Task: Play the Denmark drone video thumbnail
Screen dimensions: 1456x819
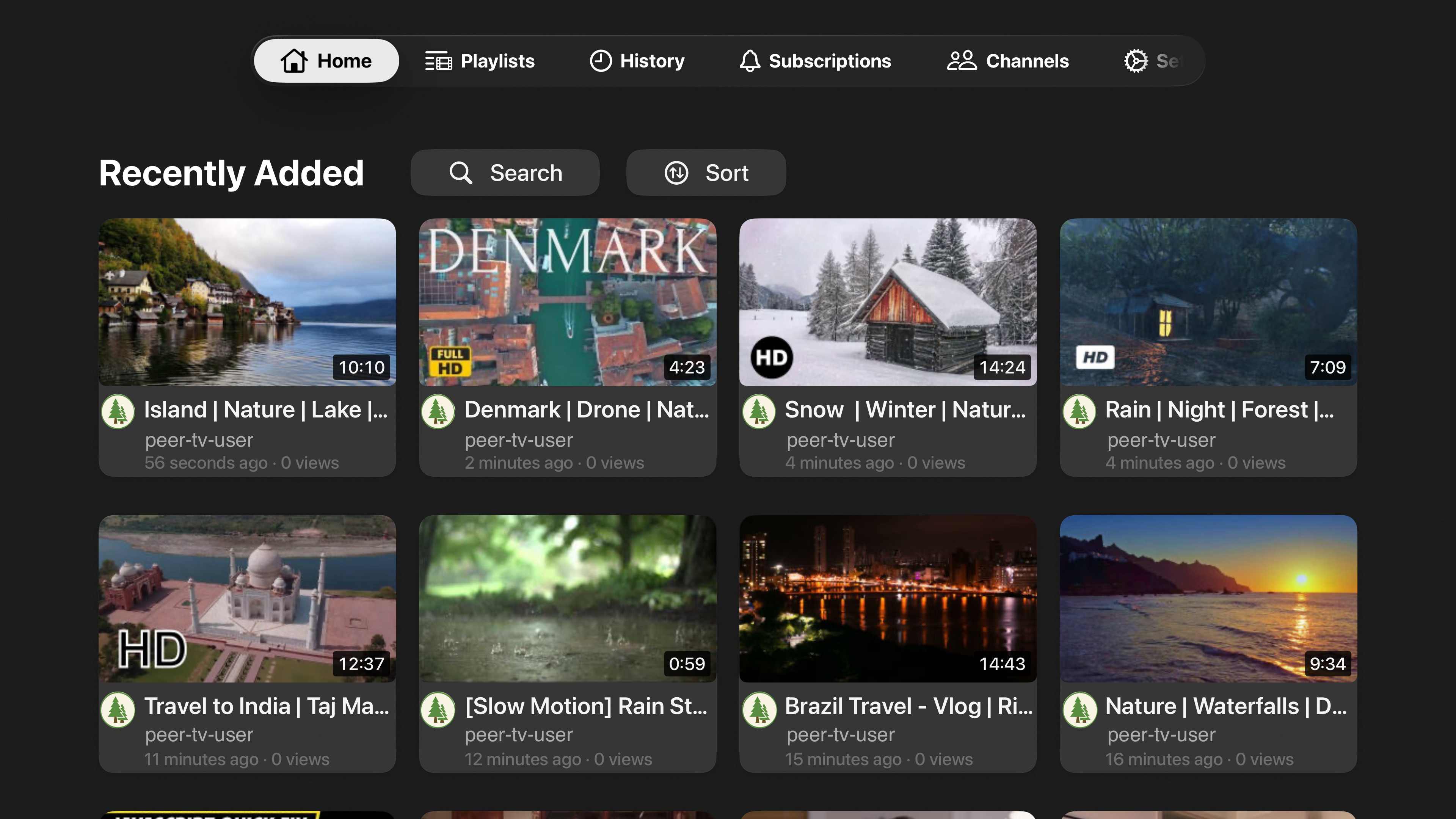Action: (568, 302)
